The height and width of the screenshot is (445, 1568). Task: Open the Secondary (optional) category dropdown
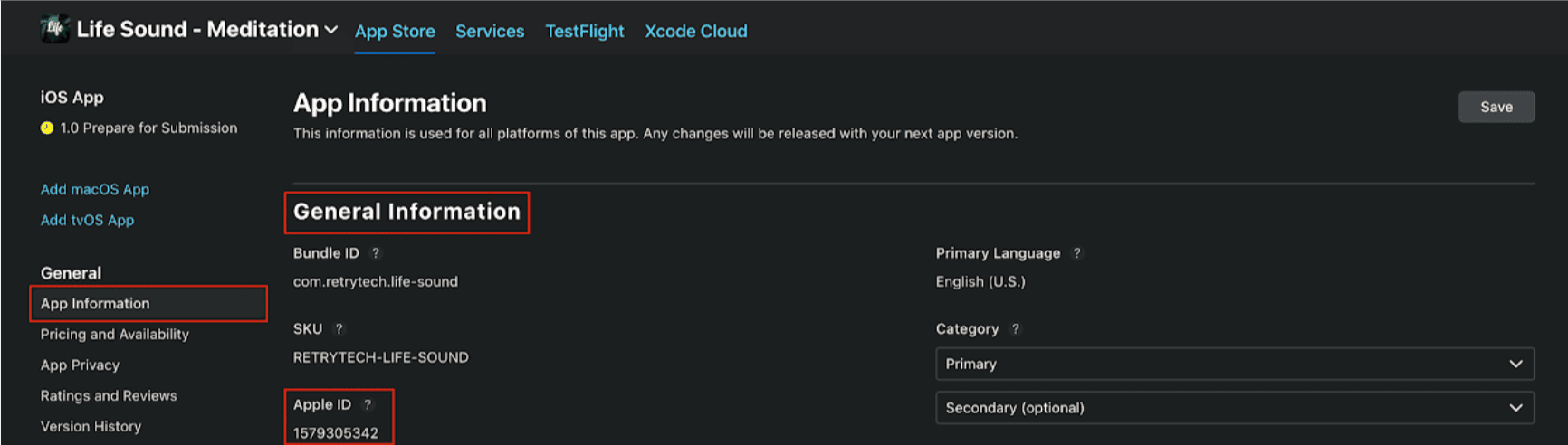(1234, 408)
